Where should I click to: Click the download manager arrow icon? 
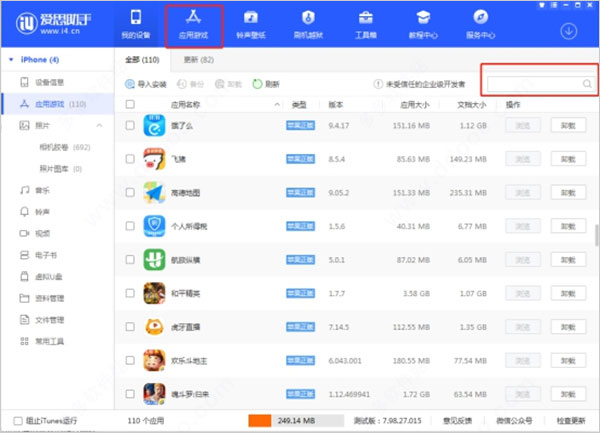pyautogui.click(x=568, y=30)
